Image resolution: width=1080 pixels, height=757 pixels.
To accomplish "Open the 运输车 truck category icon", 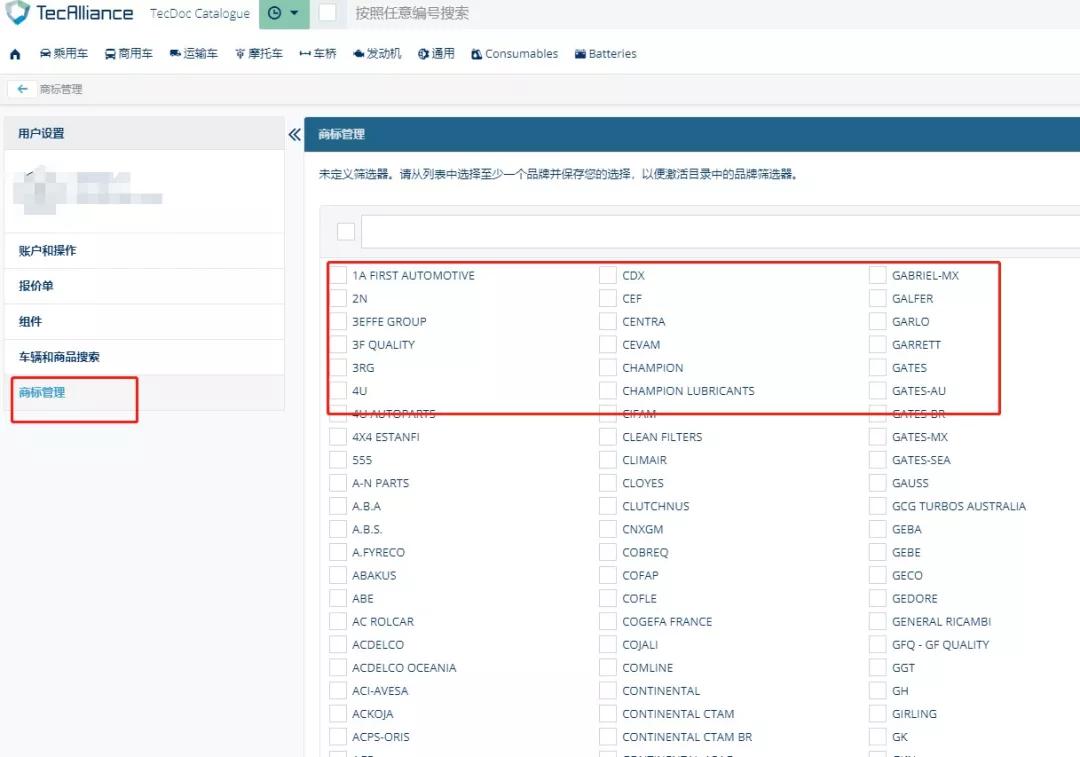I will 193,53.
